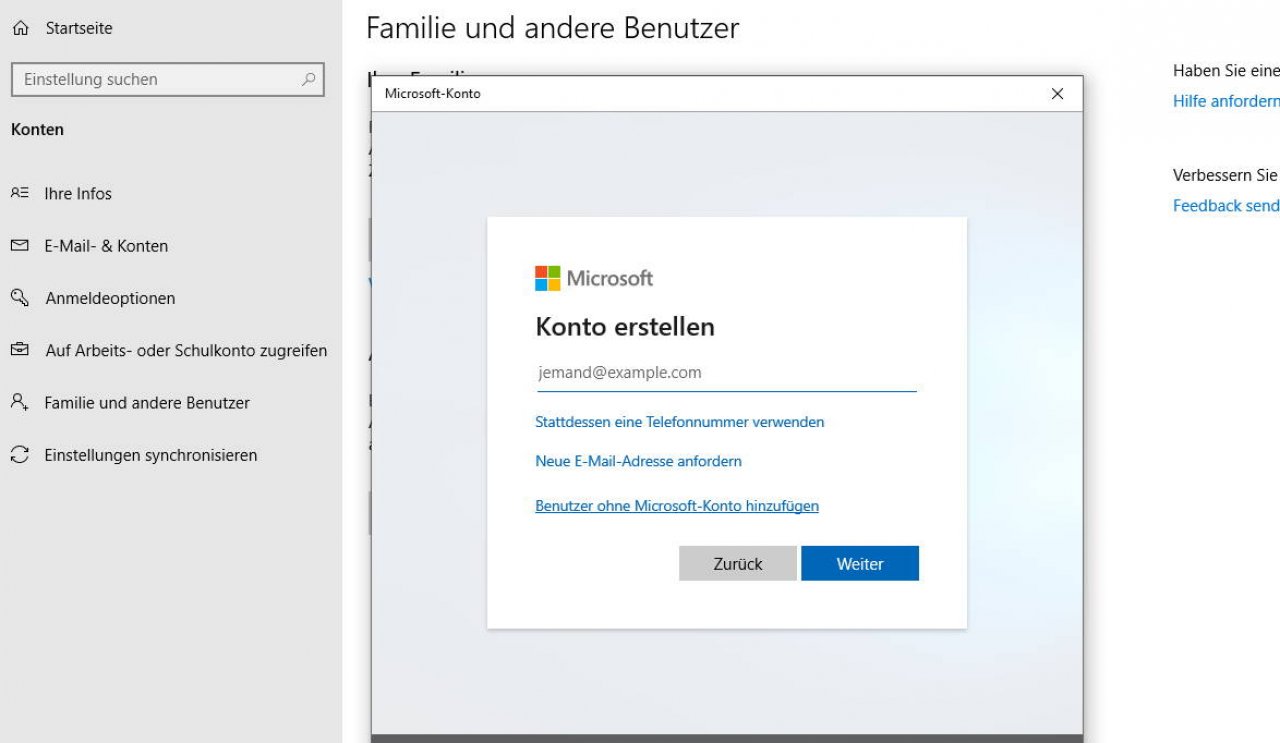1280x743 pixels.
Task: Click the Weiter button
Action: 860,563
